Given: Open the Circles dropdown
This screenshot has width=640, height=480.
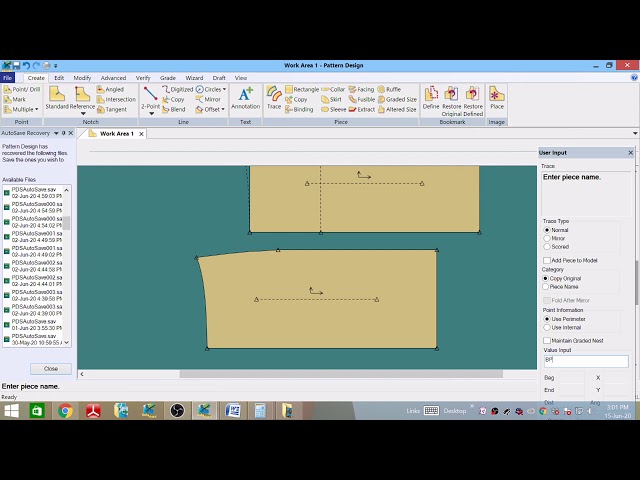Looking at the screenshot, I should [x=224, y=89].
